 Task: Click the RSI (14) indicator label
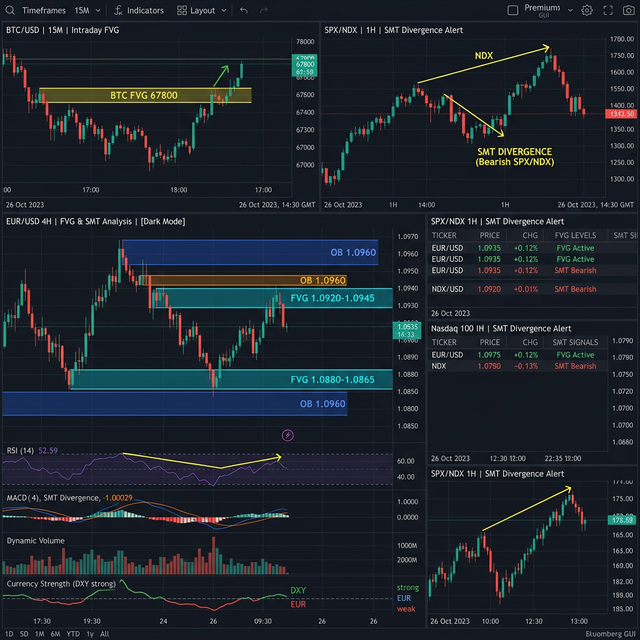(20, 451)
